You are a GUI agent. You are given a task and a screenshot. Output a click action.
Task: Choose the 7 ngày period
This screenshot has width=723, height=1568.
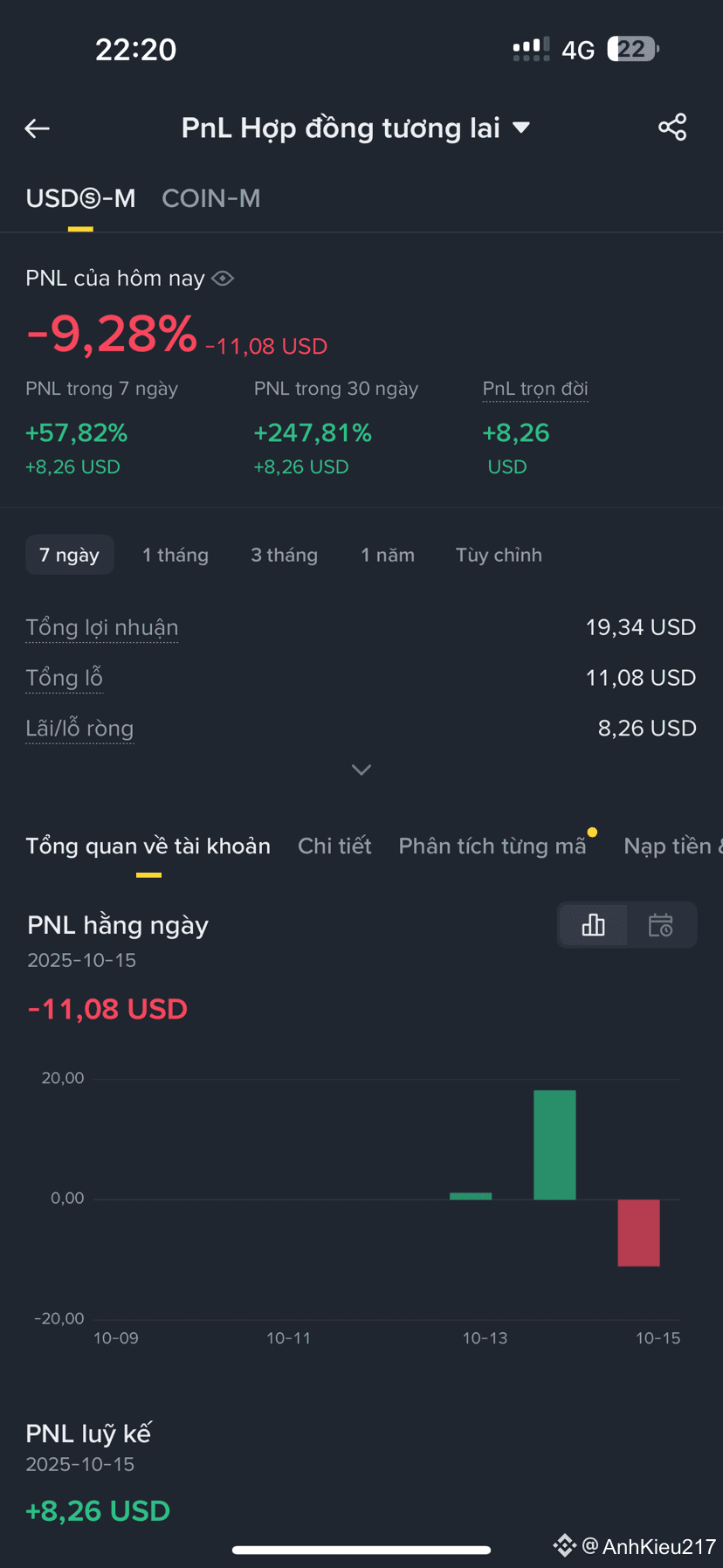pos(70,555)
